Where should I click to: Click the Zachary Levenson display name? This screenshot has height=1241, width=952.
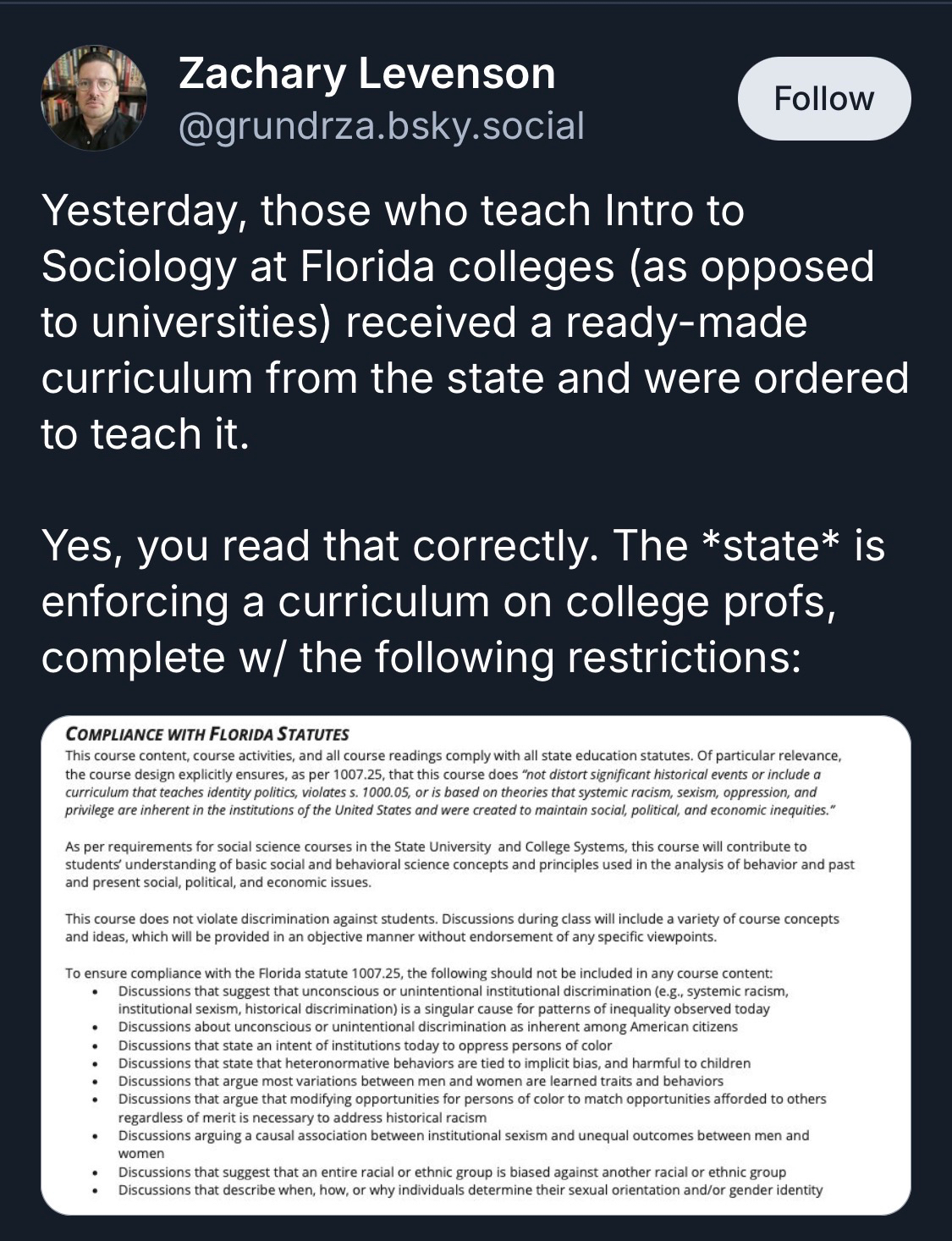[366, 74]
